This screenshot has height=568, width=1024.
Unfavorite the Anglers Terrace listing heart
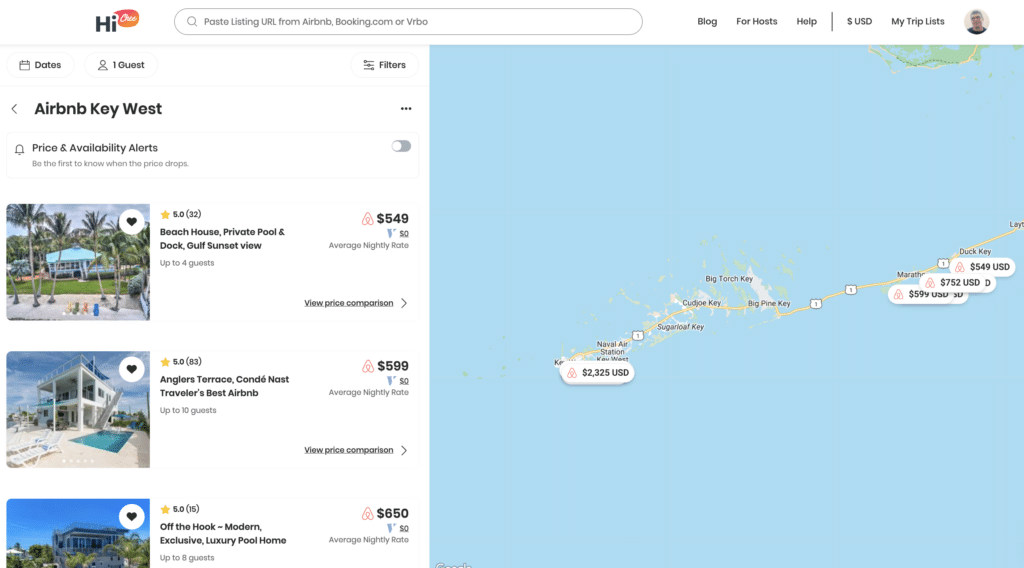point(131,370)
